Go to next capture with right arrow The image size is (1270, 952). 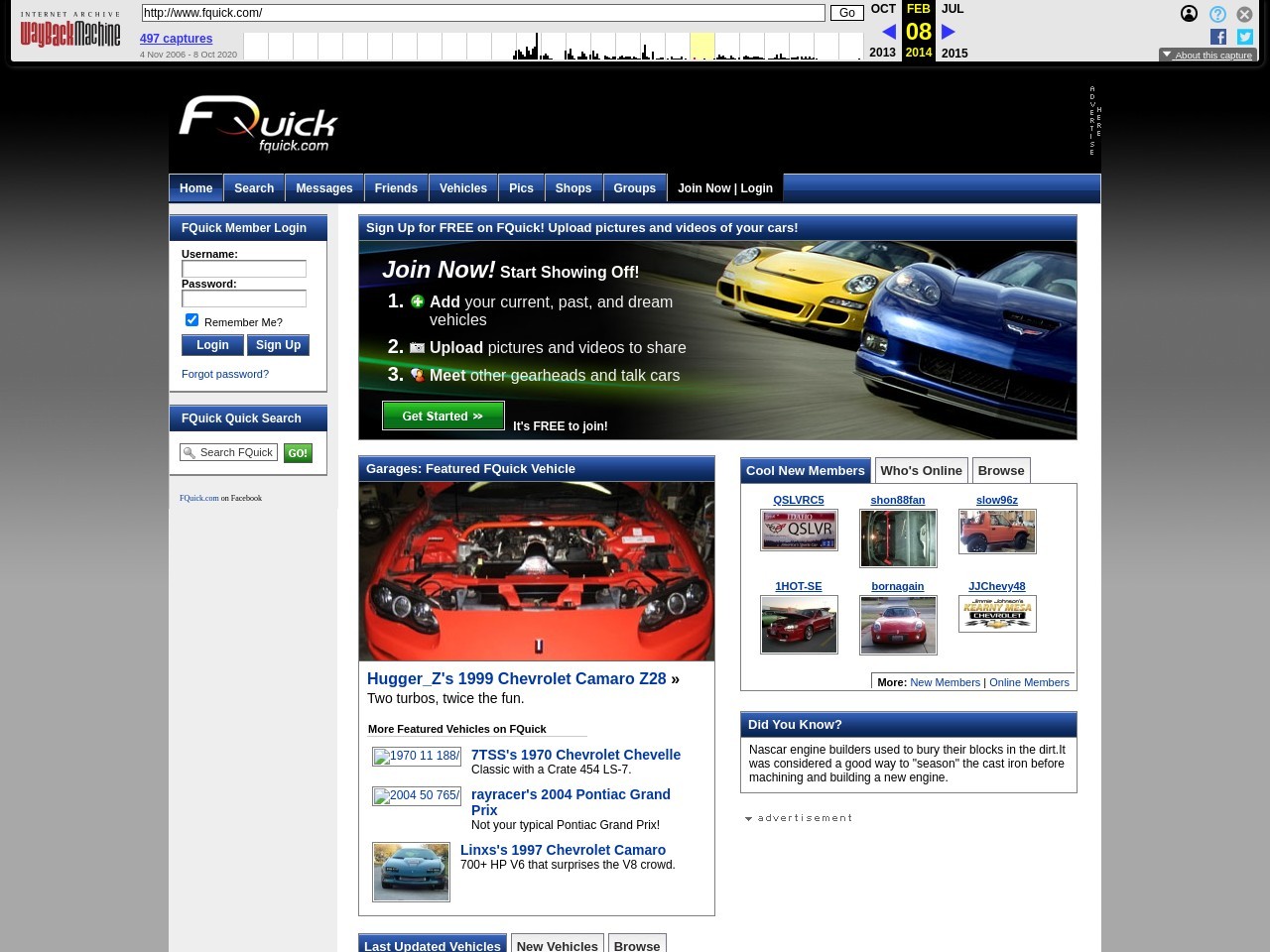click(949, 32)
